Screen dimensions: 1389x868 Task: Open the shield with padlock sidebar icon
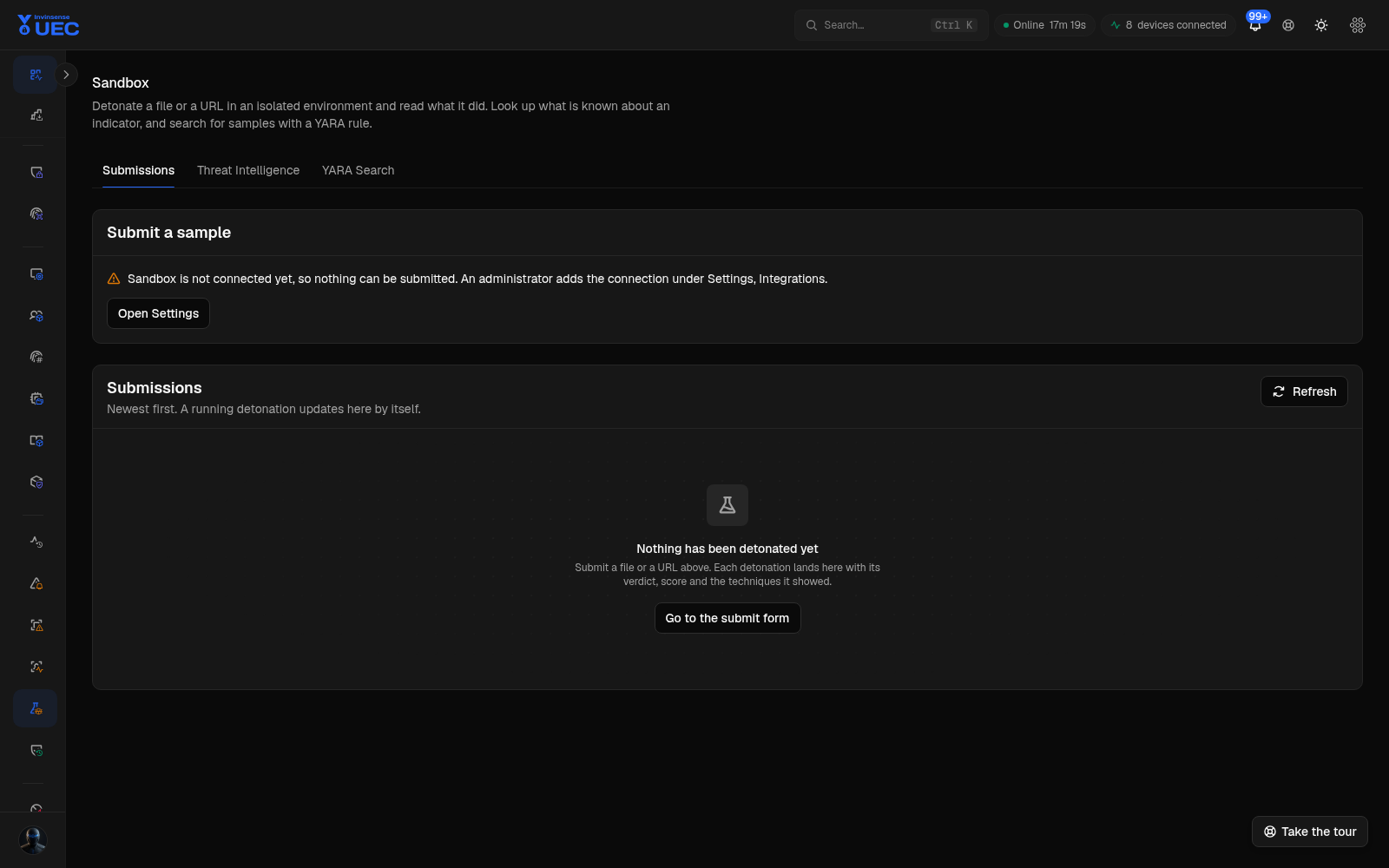pyautogui.click(x=36, y=172)
